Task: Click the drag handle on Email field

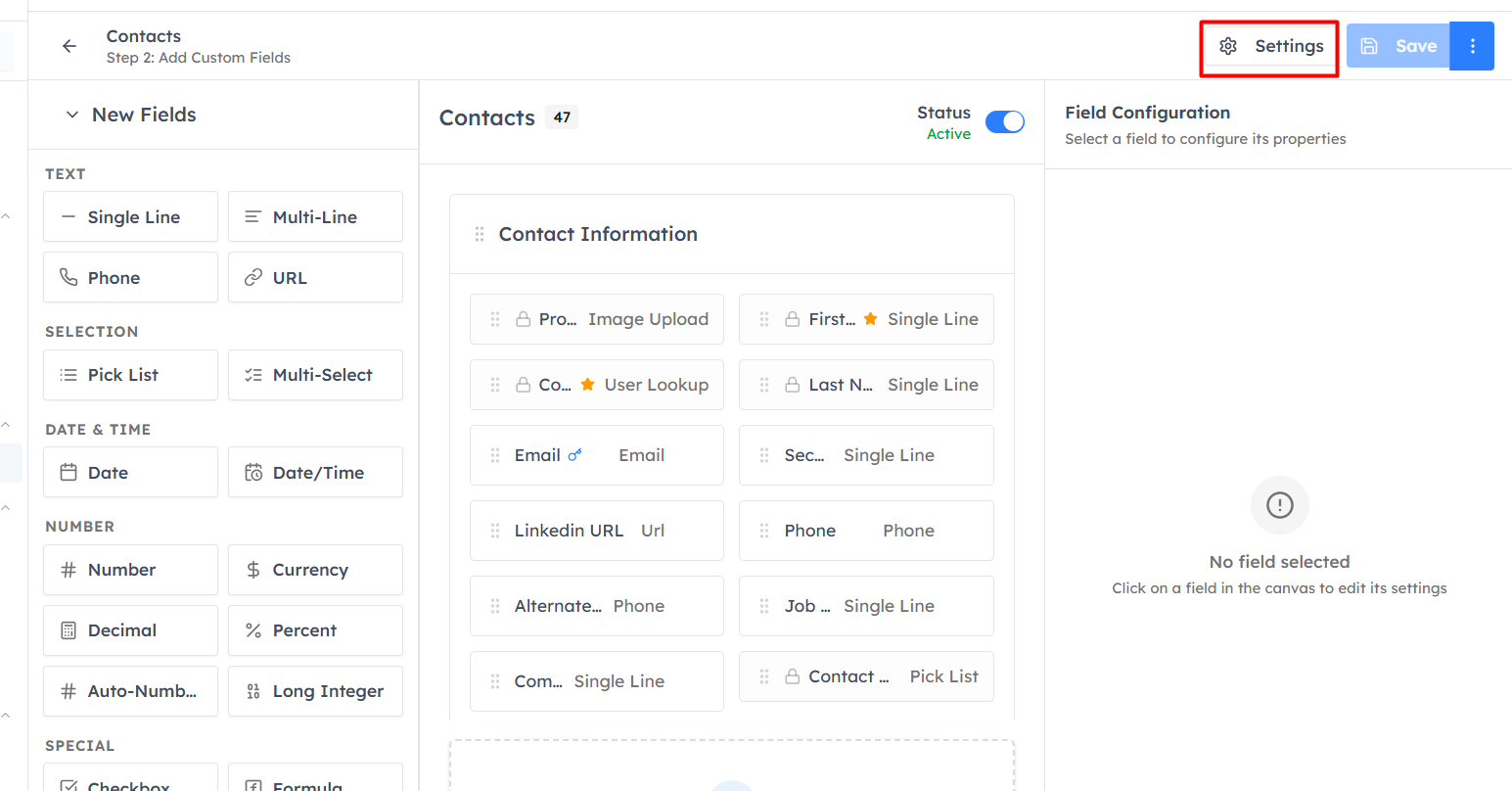Action: pos(495,455)
